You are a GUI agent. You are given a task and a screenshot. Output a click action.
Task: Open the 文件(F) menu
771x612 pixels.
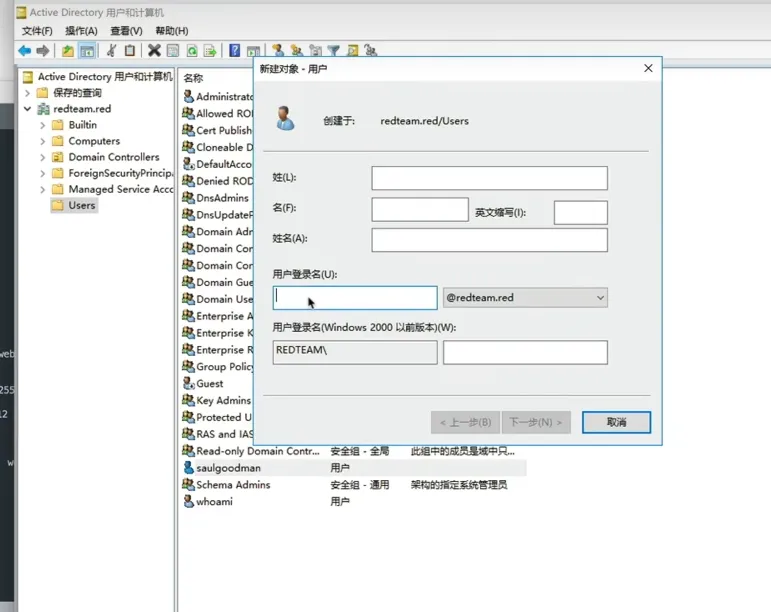point(37,31)
